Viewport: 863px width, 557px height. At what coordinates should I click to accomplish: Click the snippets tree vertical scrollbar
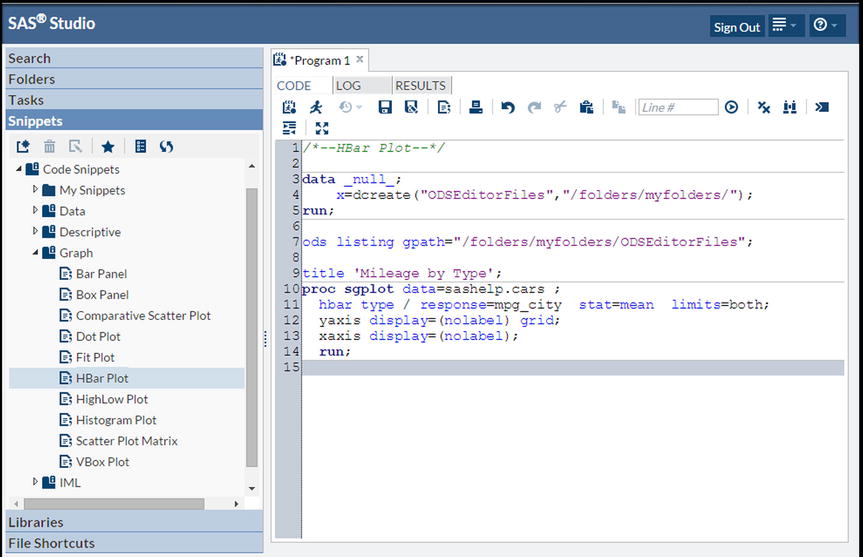(252, 327)
